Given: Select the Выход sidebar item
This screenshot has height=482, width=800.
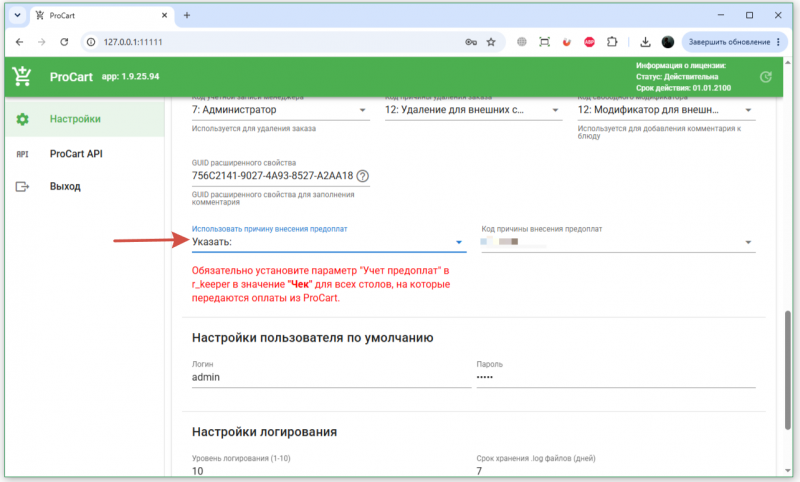Looking at the screenshot, I should pyautogui.click(x=85, y=187).
